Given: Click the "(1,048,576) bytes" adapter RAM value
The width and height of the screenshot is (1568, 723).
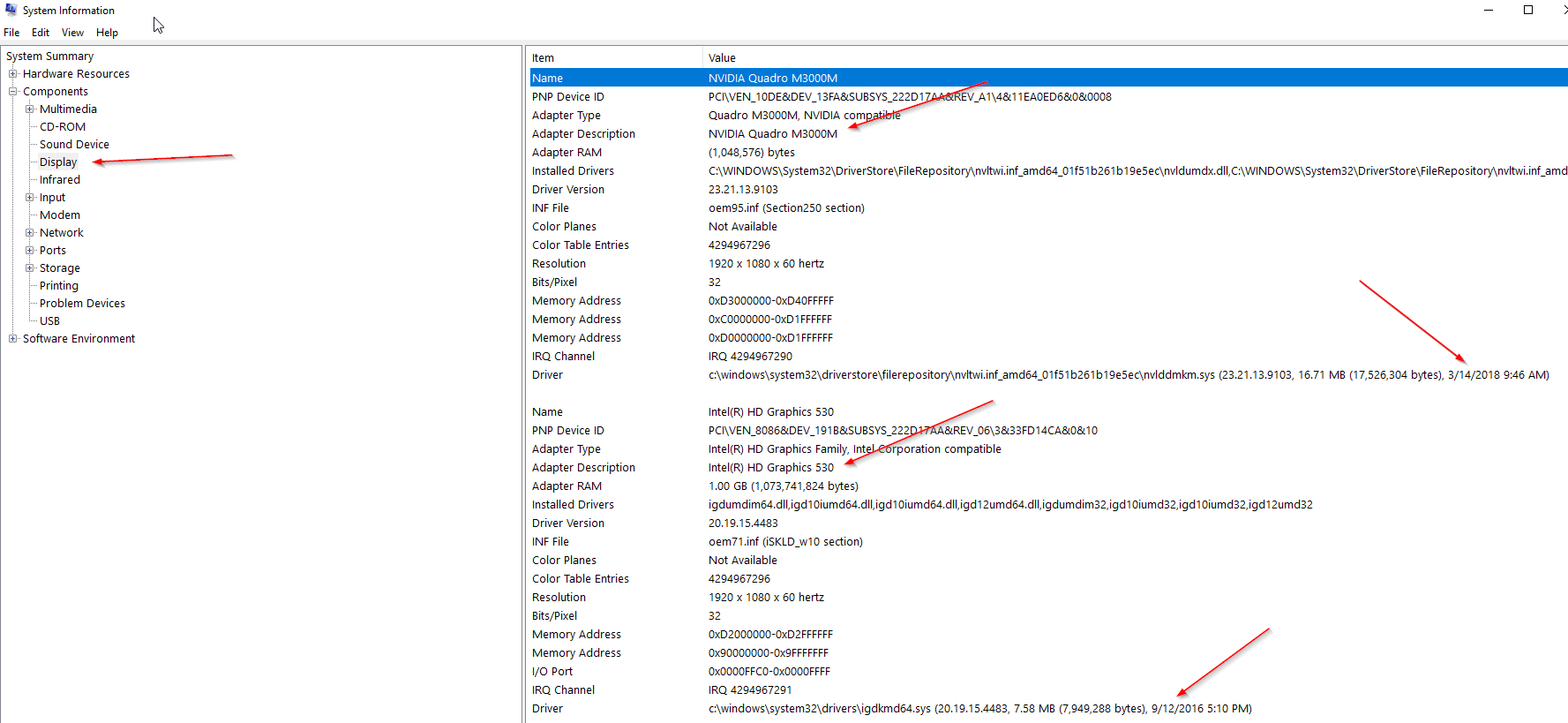Looking at the screenshot, I should [751, 153].
